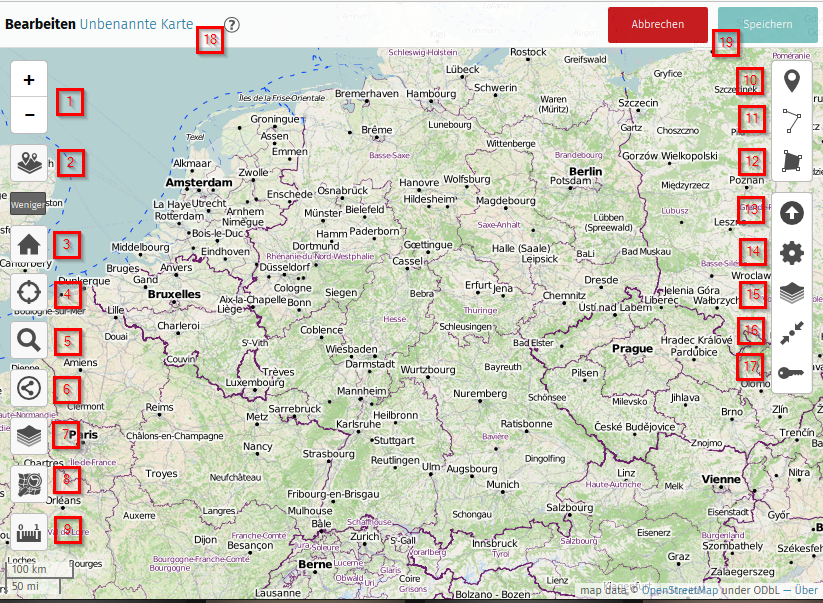Select the draw polyline tool

(792, 121)
